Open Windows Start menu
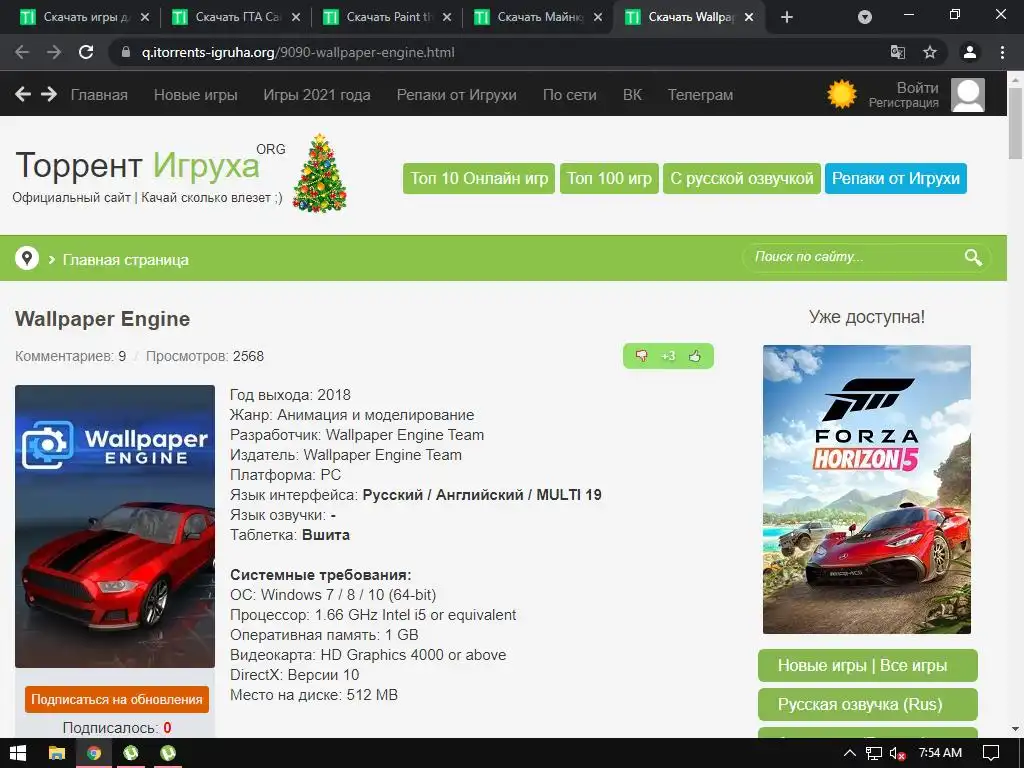Screen dimensions: 1024x768 (x=18, y=753)
